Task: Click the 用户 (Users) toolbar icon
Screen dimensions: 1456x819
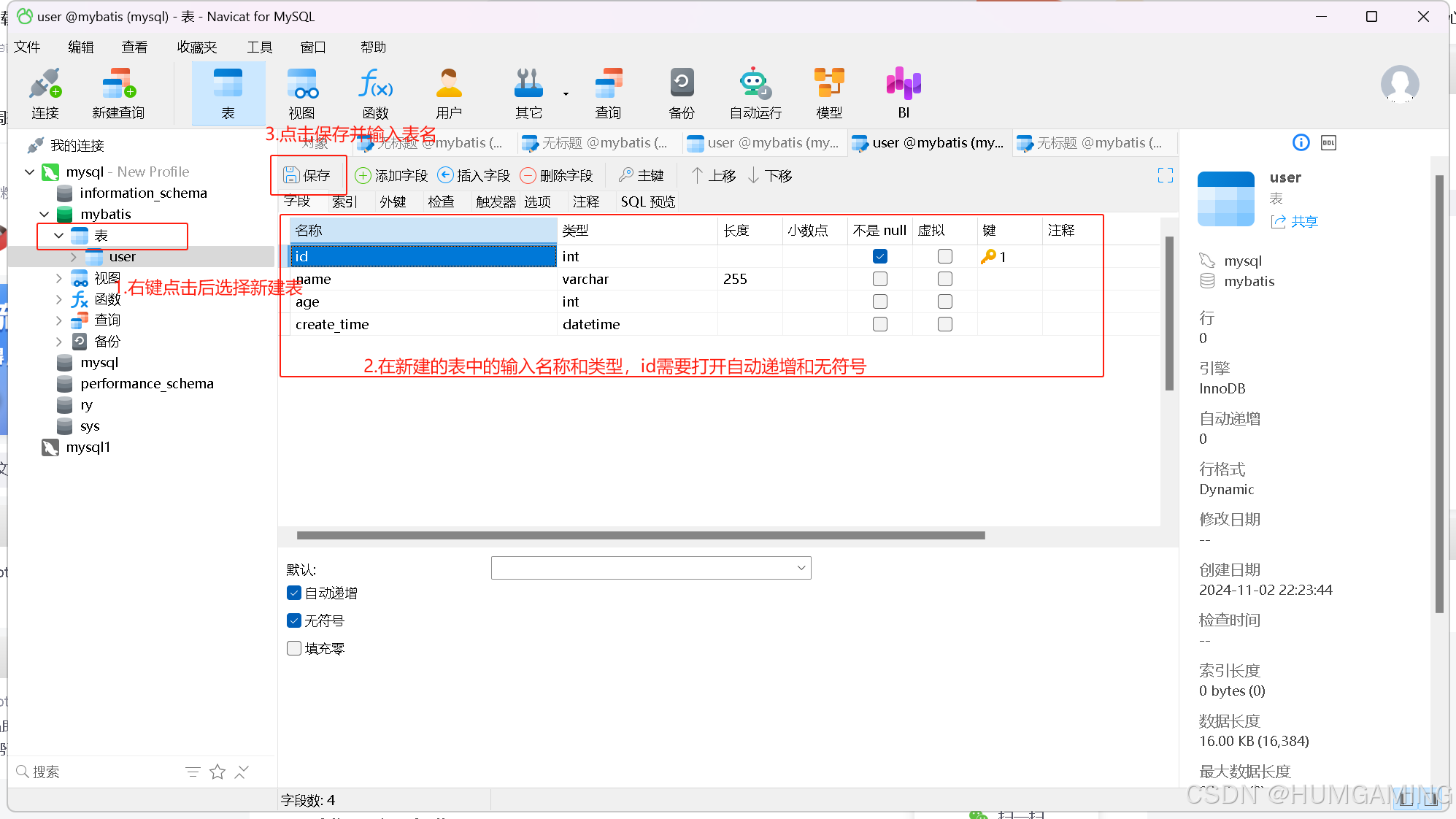Action: pos(448,91)
